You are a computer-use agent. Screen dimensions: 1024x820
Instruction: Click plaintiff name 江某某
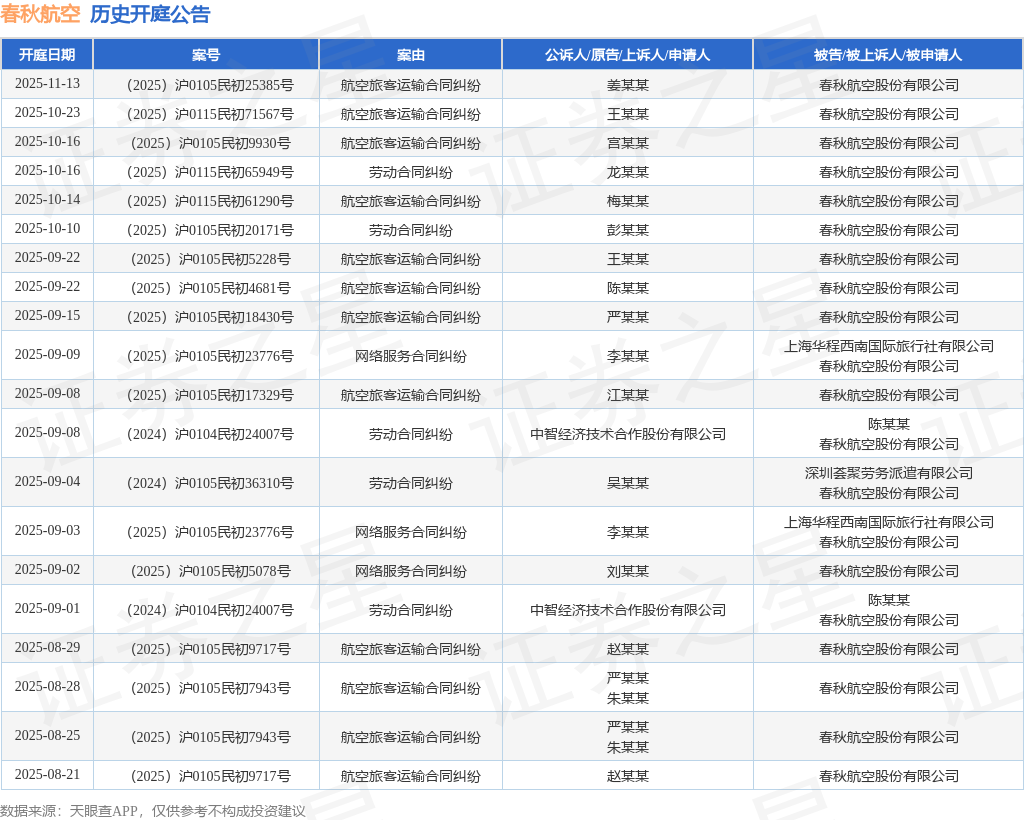tap(628, 395)
